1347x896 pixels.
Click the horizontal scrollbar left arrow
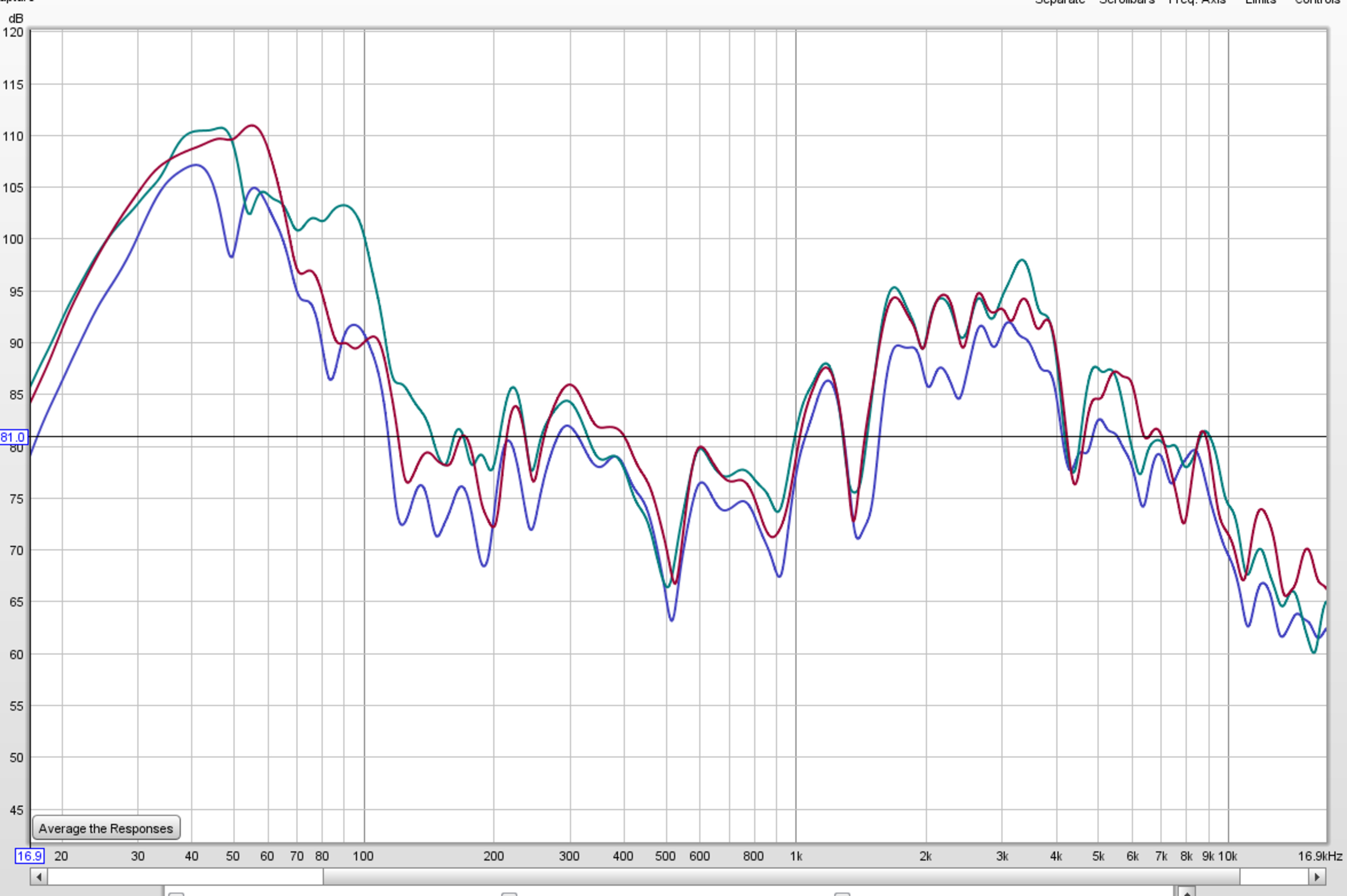(x=39, y=877)
